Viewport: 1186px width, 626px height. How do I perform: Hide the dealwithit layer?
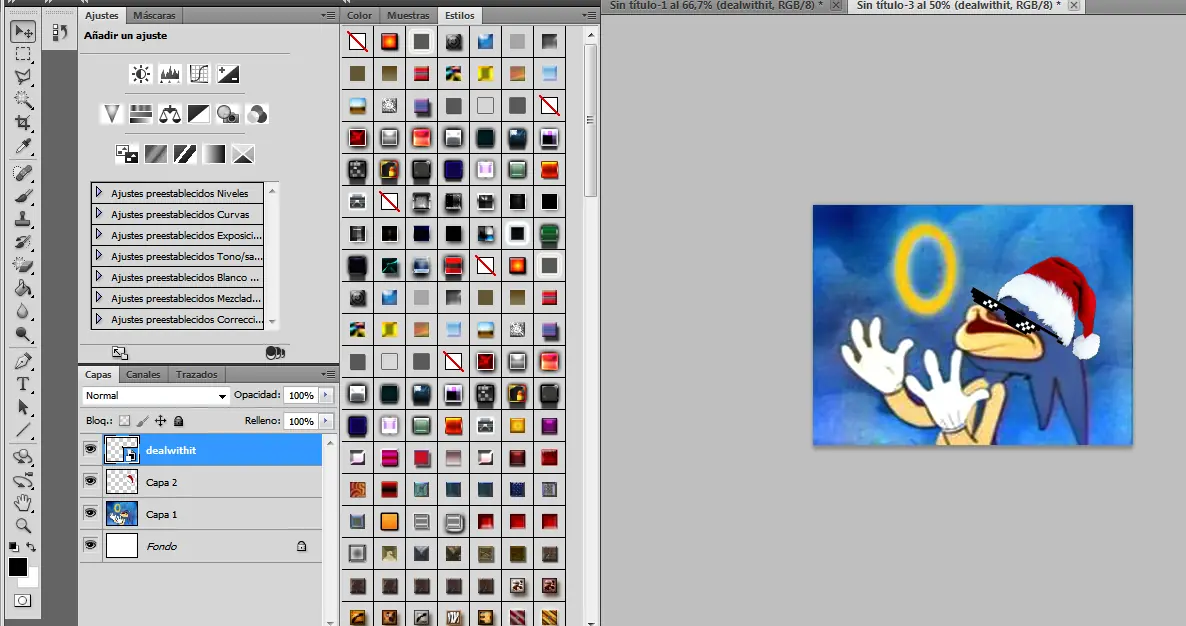click(x=90, y=450)
